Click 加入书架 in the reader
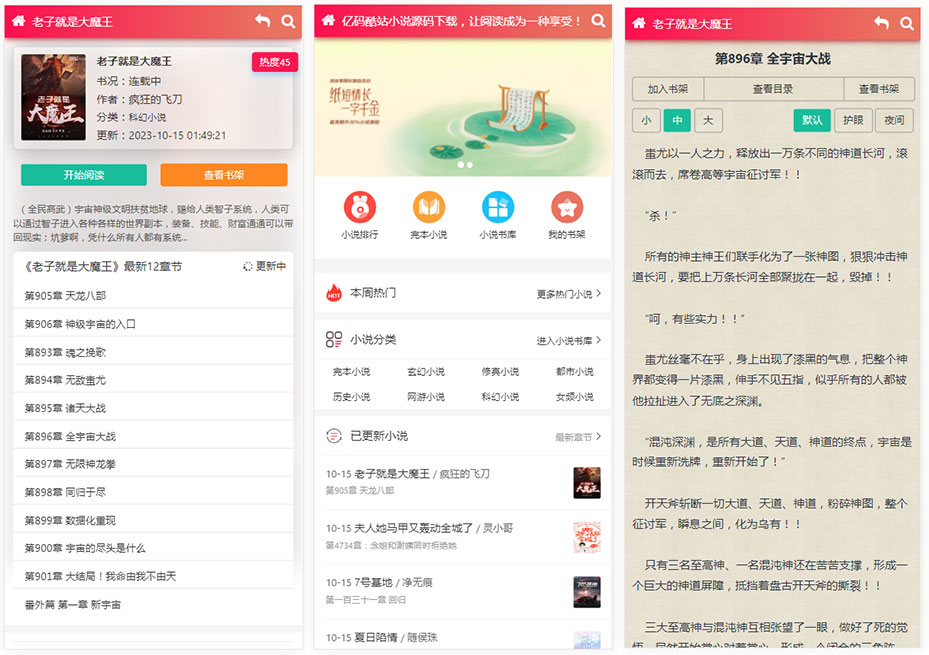This screenshot has width=929, height=655. point(668,89)
